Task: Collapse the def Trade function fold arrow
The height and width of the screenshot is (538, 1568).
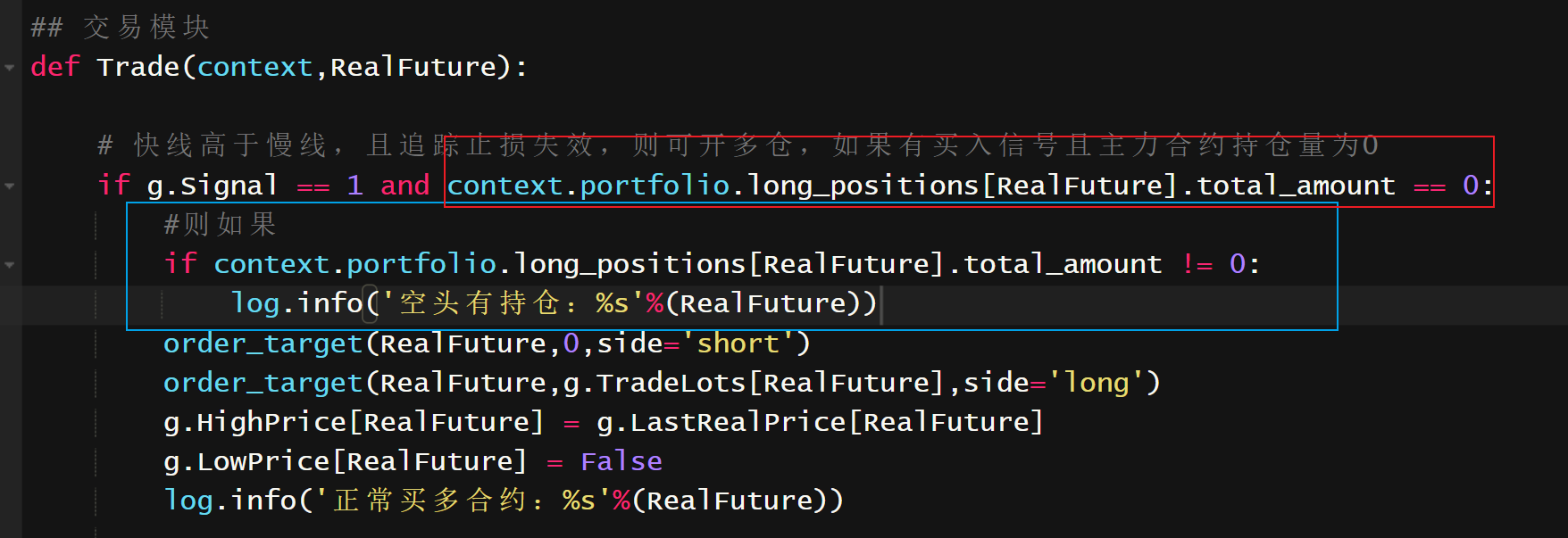Action: pyautogui.click(x=10, y=67)
